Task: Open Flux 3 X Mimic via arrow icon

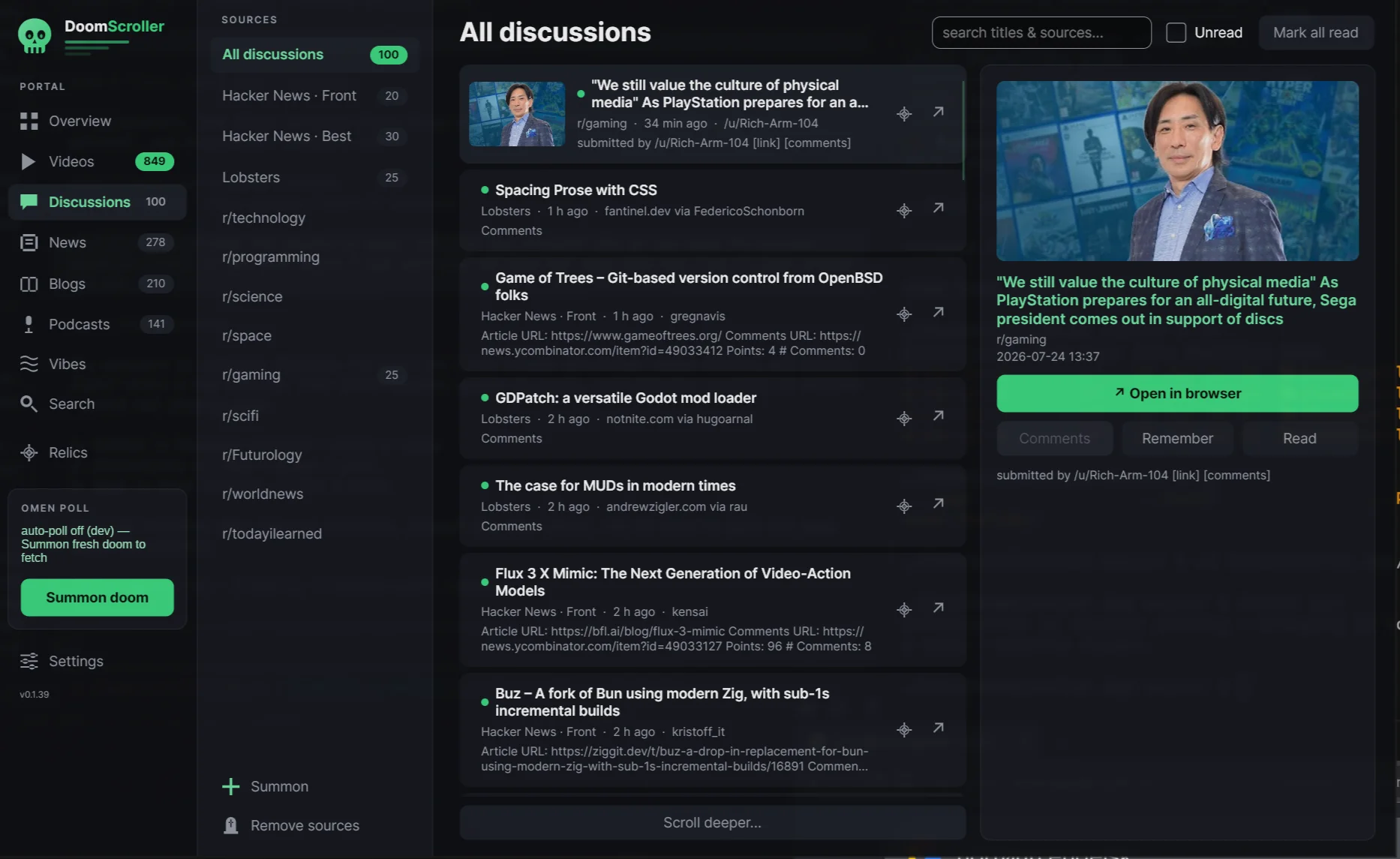Action: (939, 608)
